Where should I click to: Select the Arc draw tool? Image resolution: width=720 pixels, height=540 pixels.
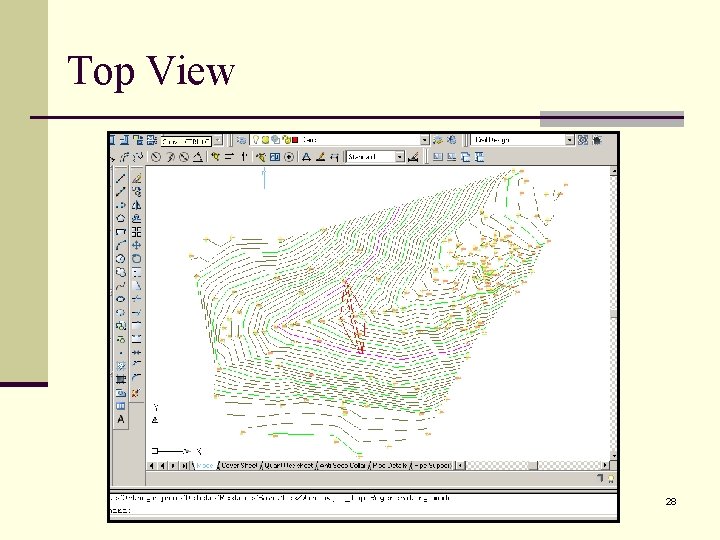coord(121,245)
